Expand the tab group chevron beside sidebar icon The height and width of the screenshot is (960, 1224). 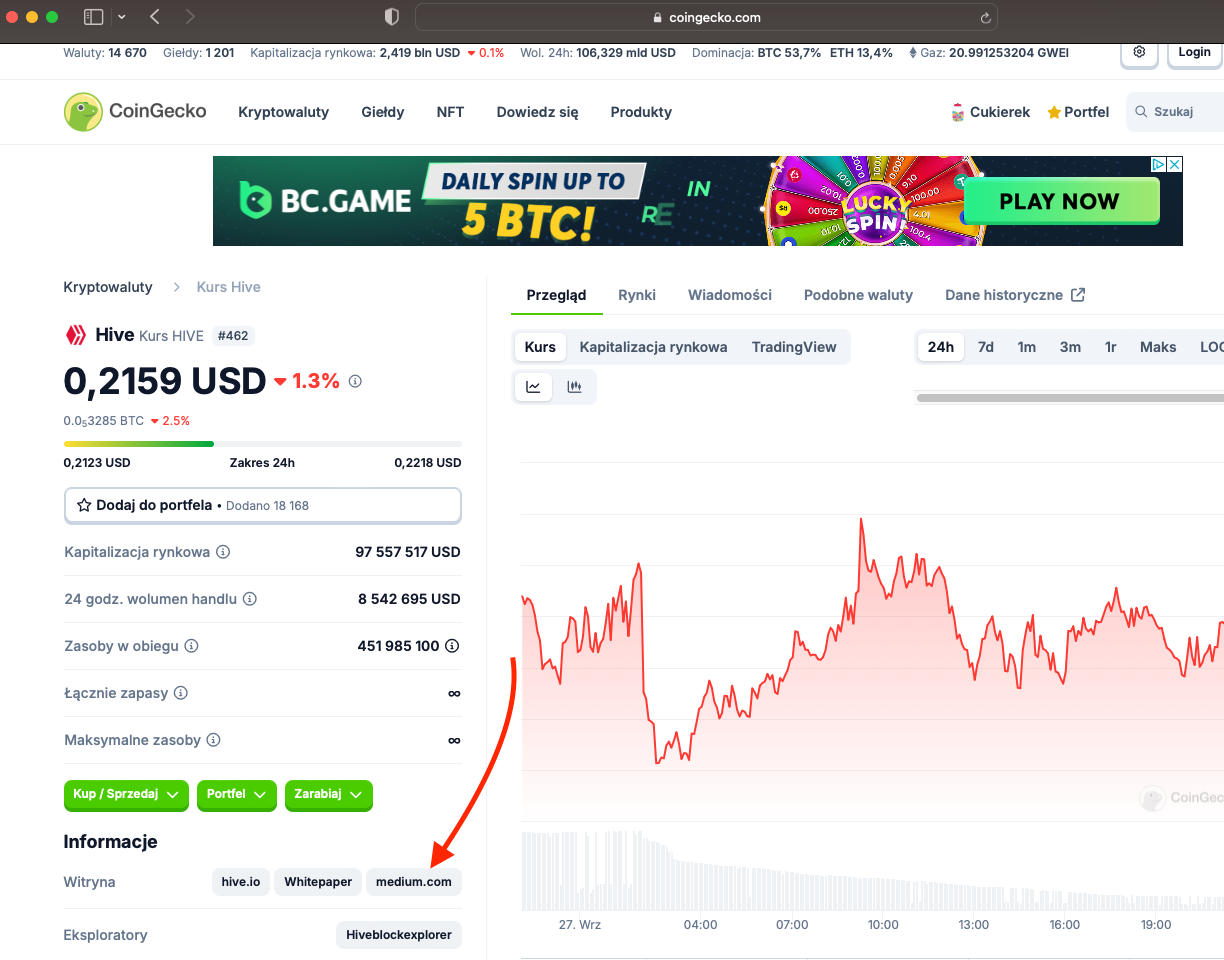click(x=122, y=17)
